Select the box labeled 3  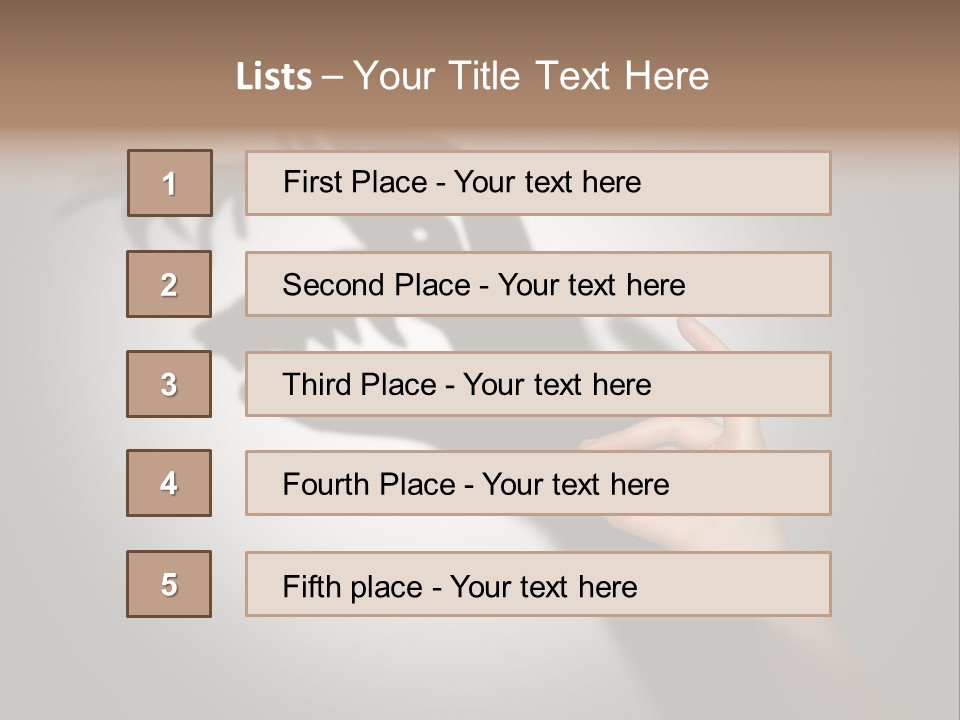coord(169,384)
